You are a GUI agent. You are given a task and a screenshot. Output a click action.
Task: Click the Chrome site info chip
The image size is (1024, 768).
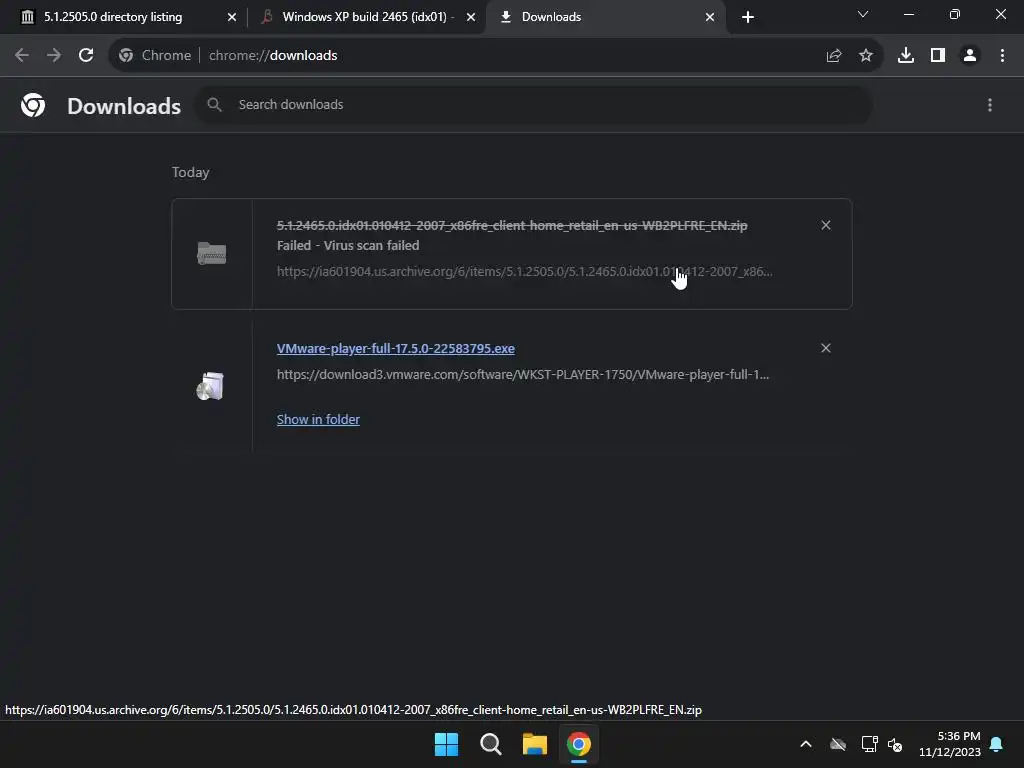click(x=155, y=56)
